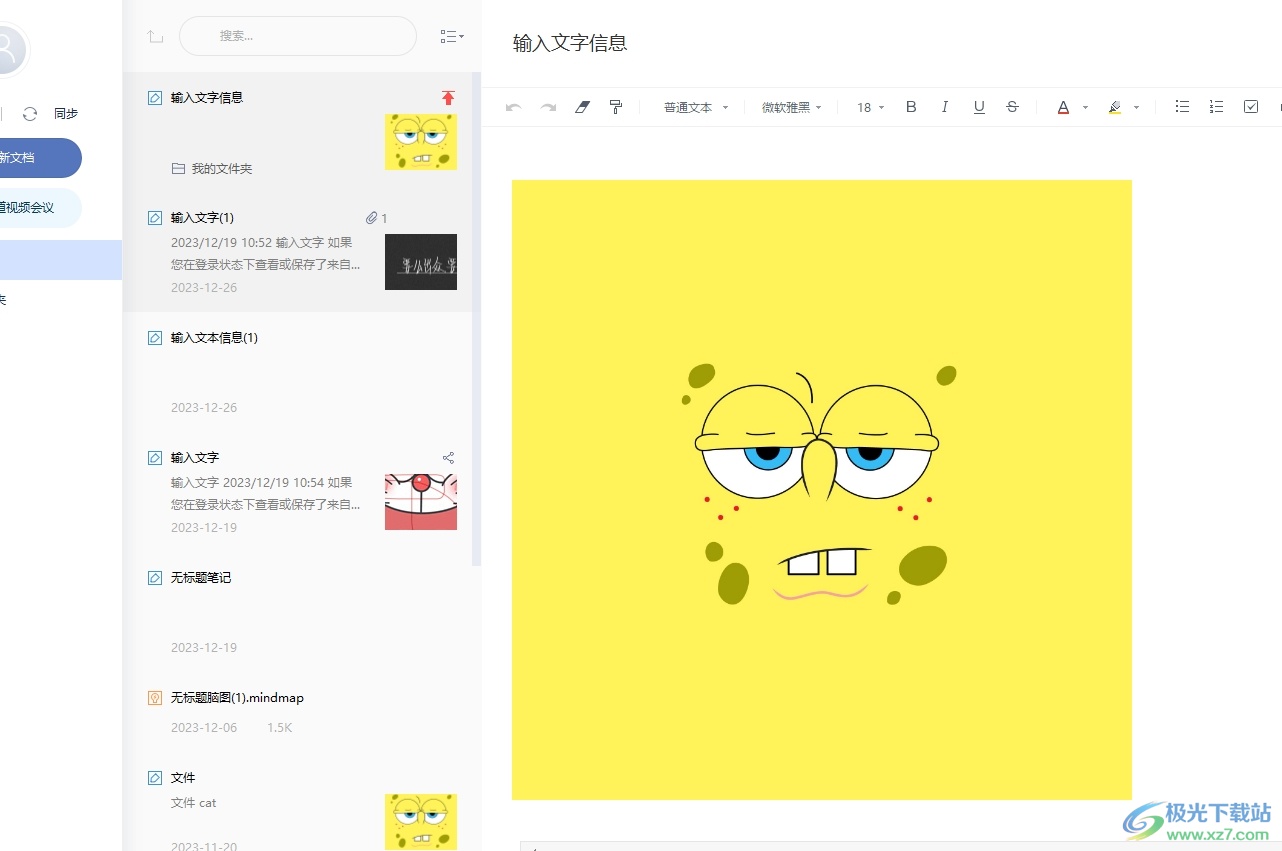Click the undo arrow in the toolbar
This screenshot has height=851, width=1282.
pyautogui.click(x=513, y=107)
